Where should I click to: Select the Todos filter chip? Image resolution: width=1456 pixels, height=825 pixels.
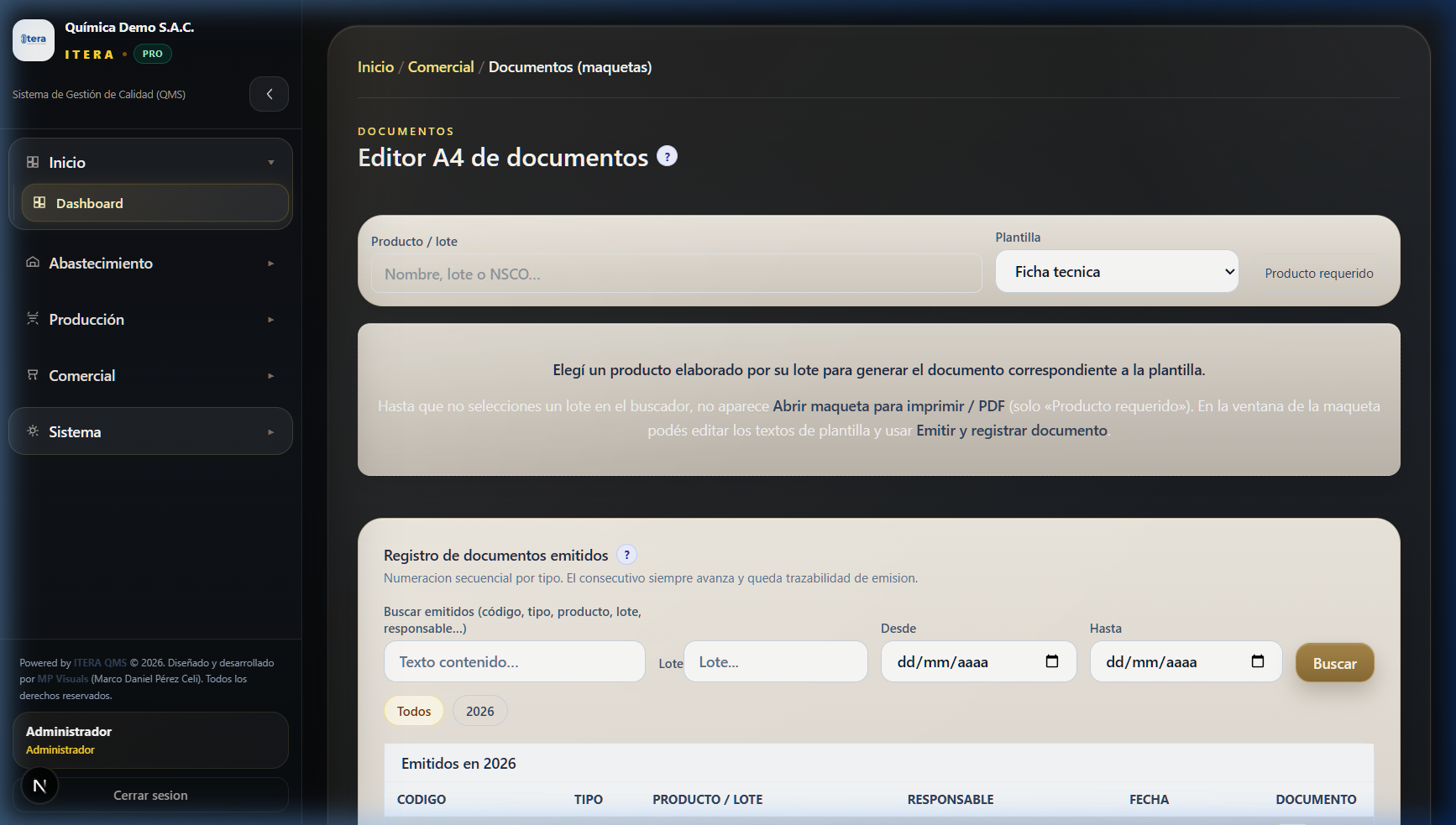[x=414, y=711]
